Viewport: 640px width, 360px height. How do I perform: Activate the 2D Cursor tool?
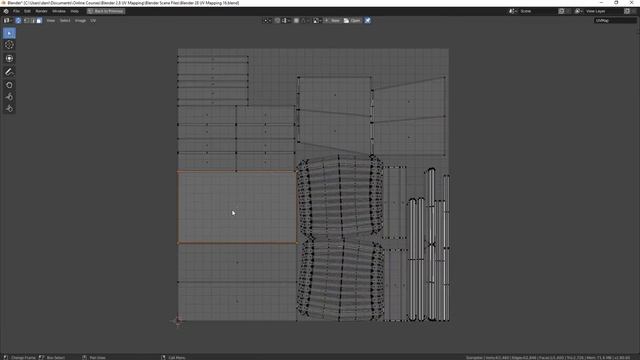[x=9, y=45]
